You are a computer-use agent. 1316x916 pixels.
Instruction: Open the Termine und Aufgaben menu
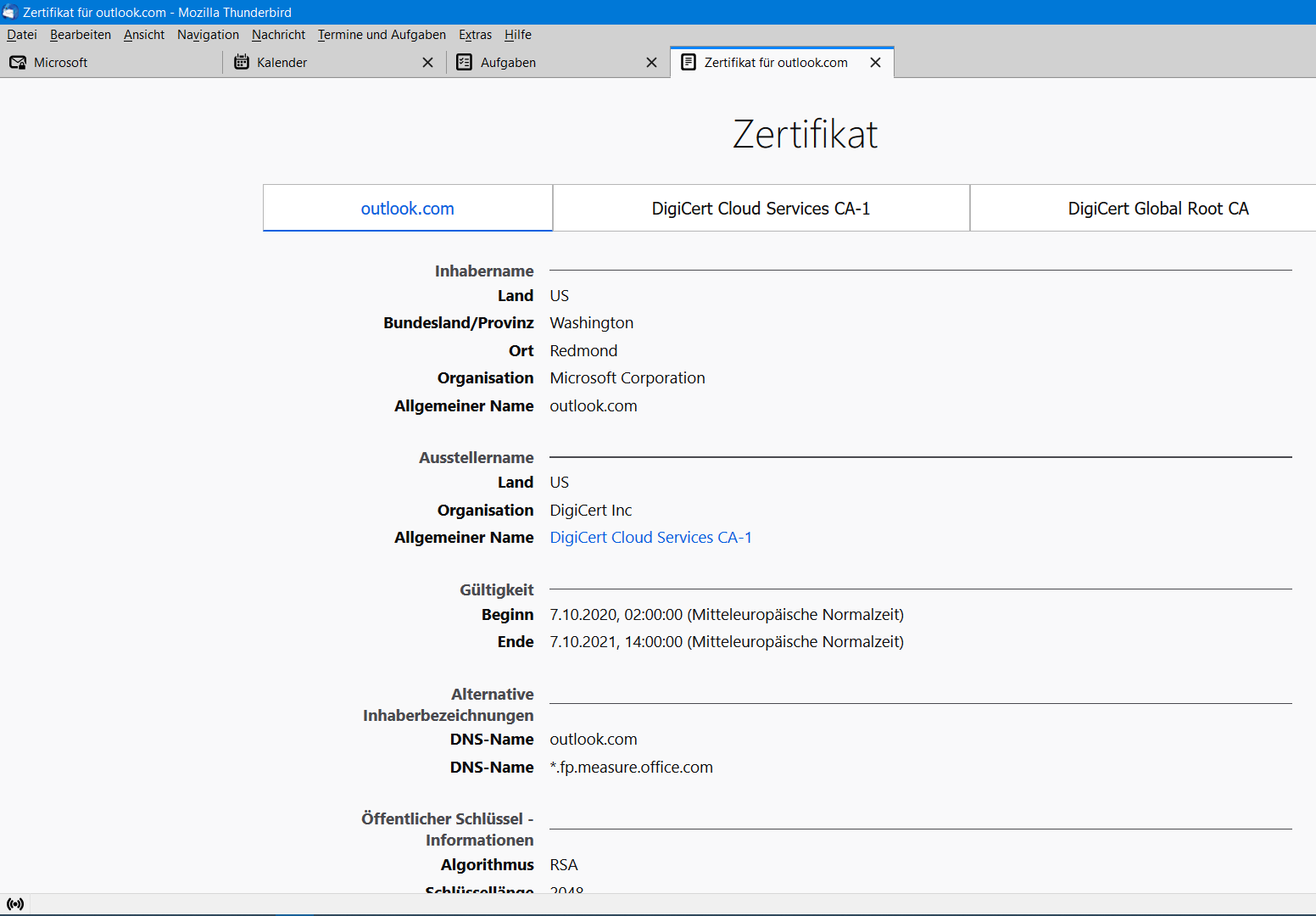(382, 35)
